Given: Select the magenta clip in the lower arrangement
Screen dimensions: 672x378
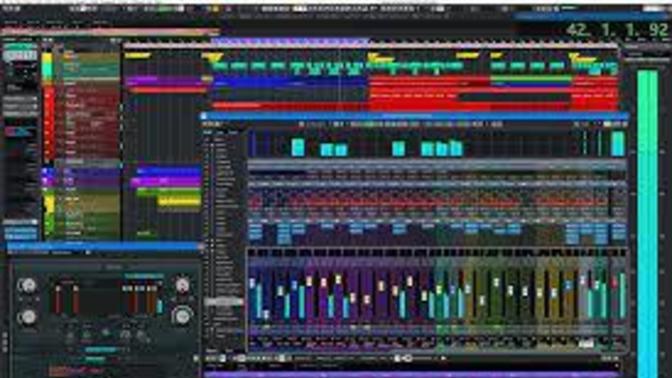Looking at the screenshot, I should [x=165, y=182].
